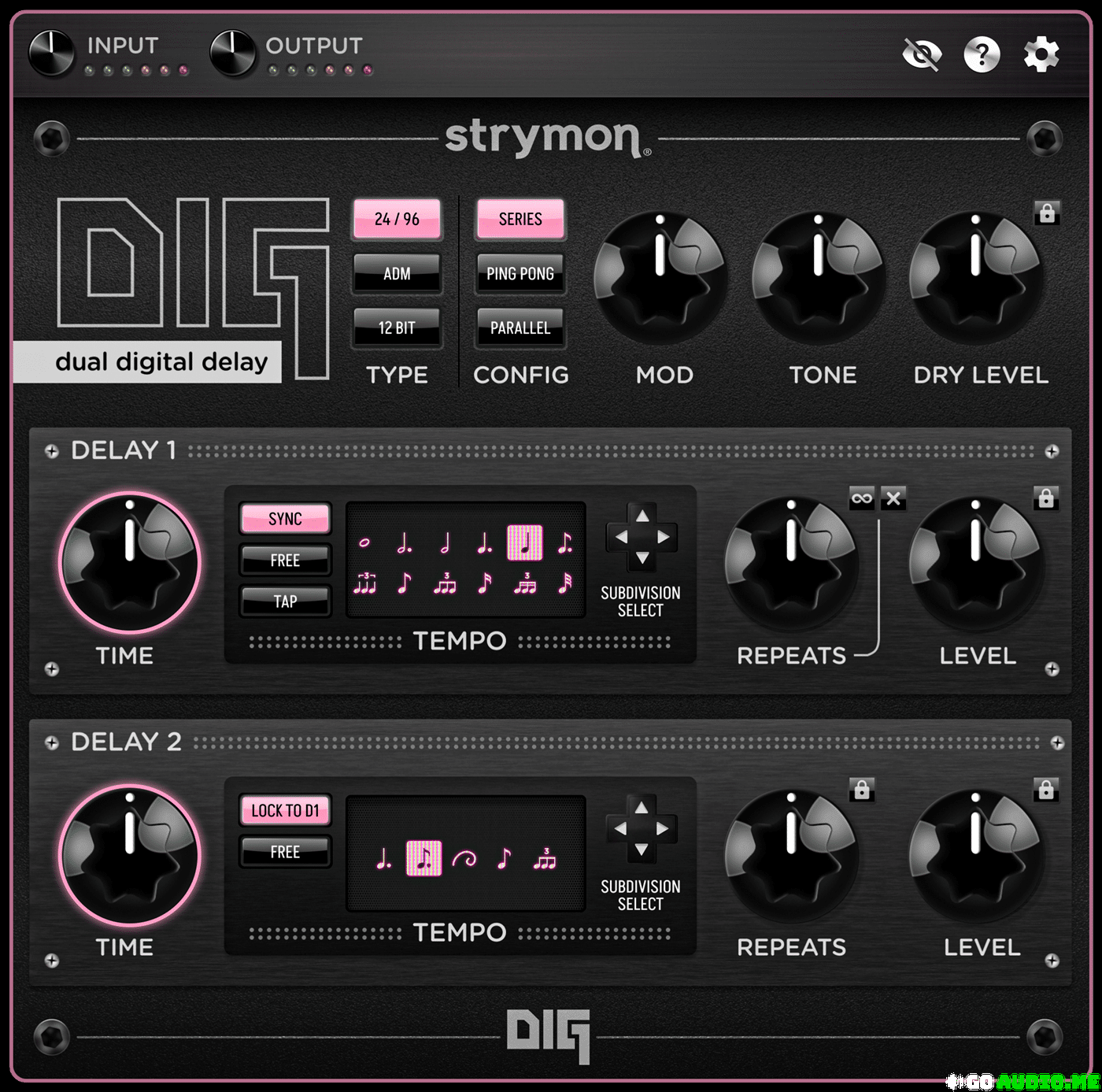Select thirty-second note subdivision in Delay 1

pyautogui.click(x=564, y=583)
